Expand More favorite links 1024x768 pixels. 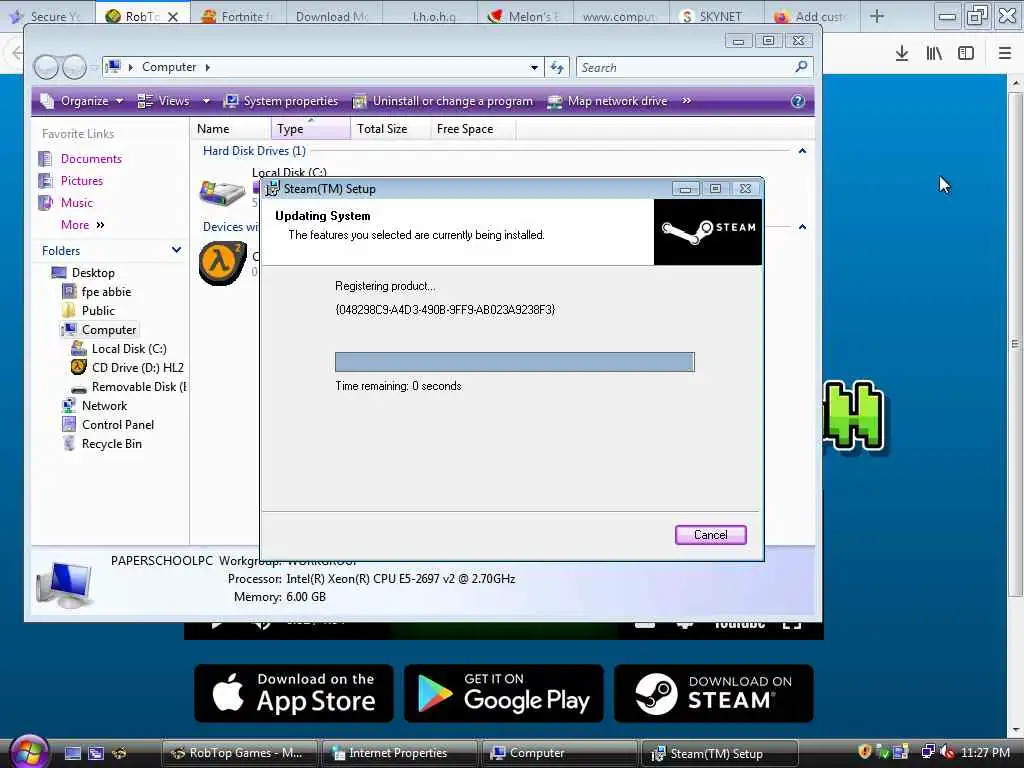tap(82, 225)
